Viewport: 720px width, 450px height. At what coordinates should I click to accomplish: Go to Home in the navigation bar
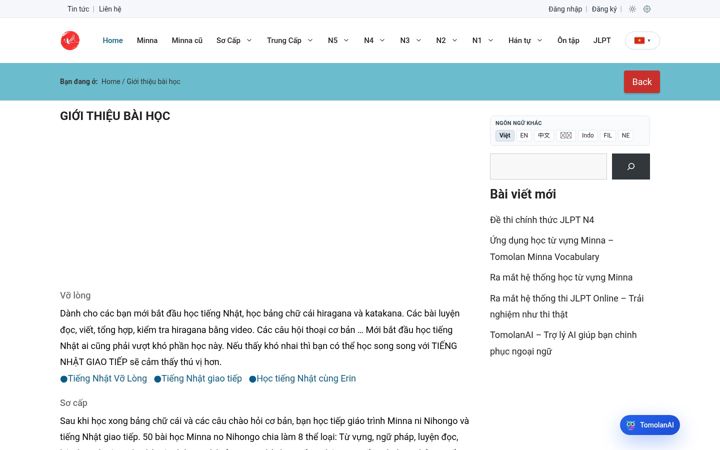click(112, 40)
